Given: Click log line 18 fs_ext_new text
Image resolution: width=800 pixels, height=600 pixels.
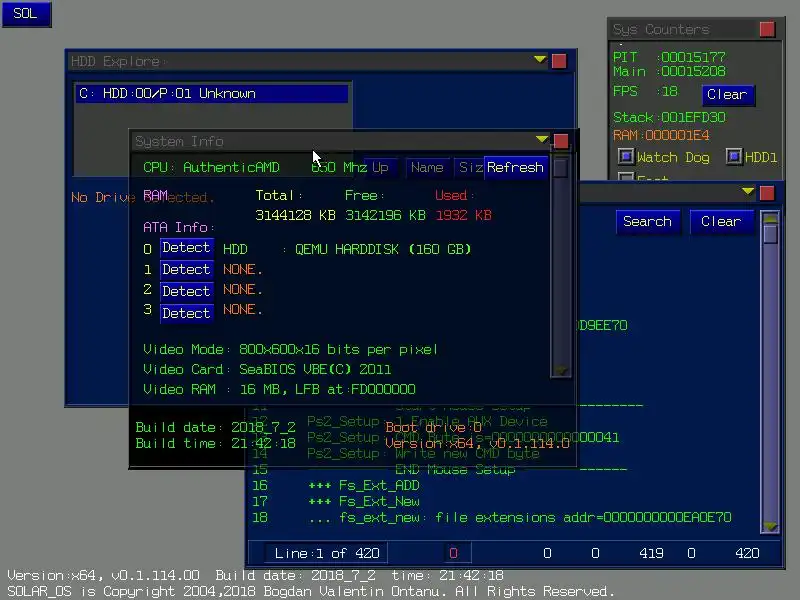Looking at the screenshot, I should coord(520,518).
